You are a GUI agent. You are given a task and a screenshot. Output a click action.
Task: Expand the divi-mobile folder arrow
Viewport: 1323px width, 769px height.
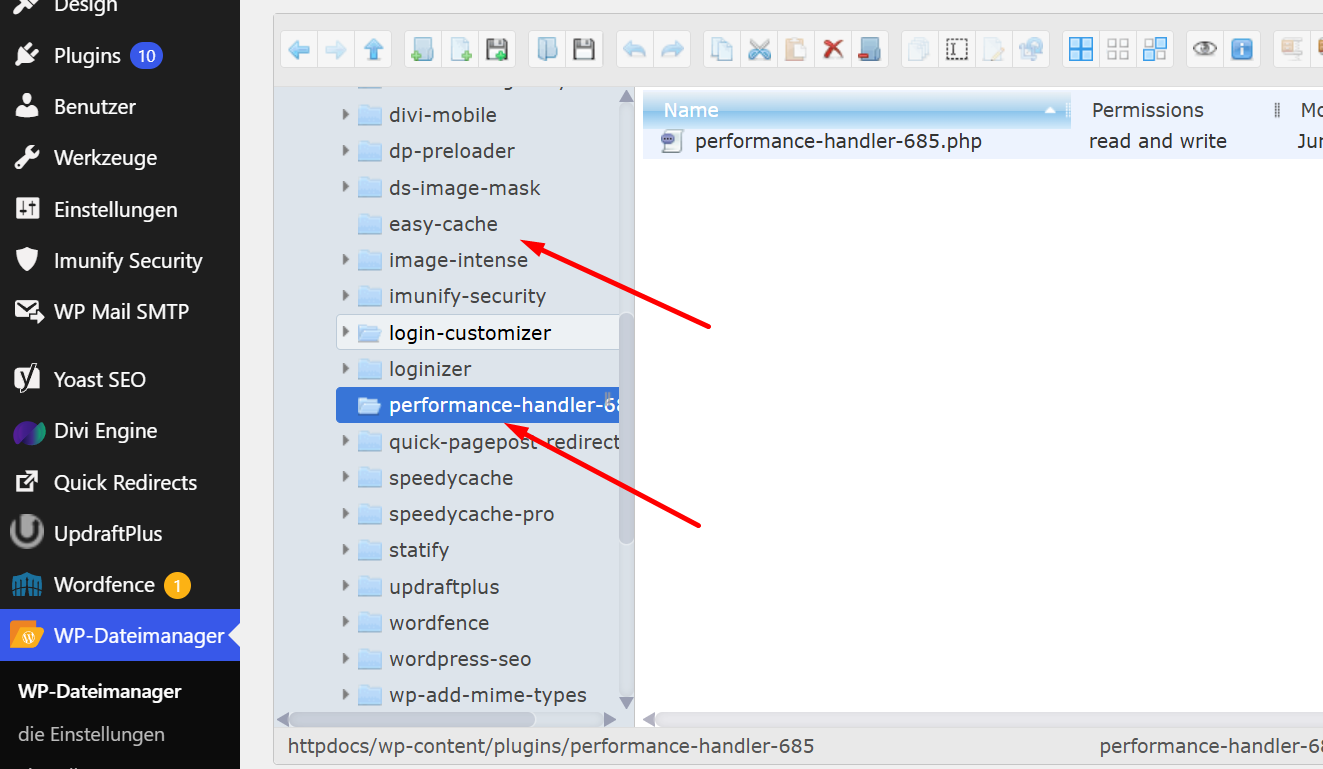pos(346,115)
